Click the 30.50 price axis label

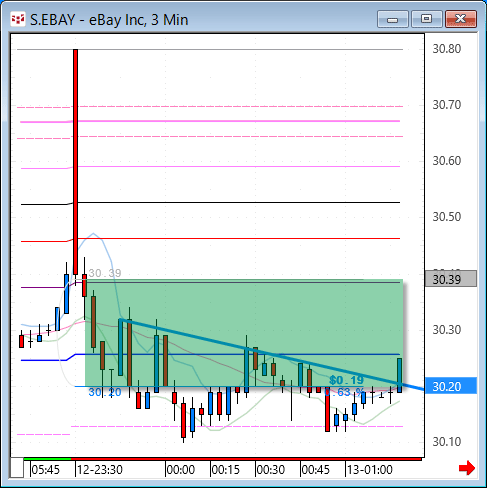coord(447,217)
